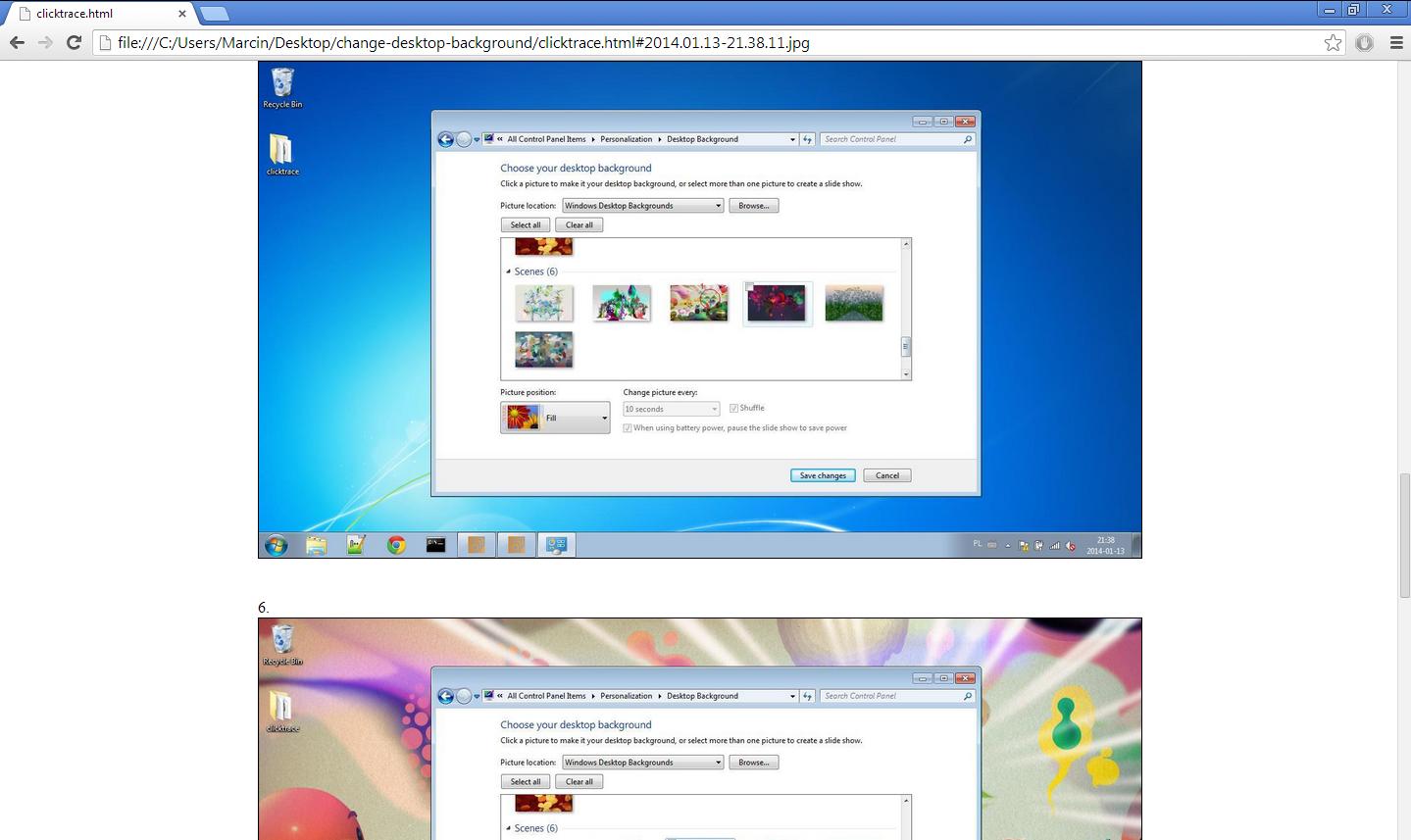Open Picture location dropdown in upper screenshot
The width and height of the screenshot is (1411, 840).
[x=643, y=206]
